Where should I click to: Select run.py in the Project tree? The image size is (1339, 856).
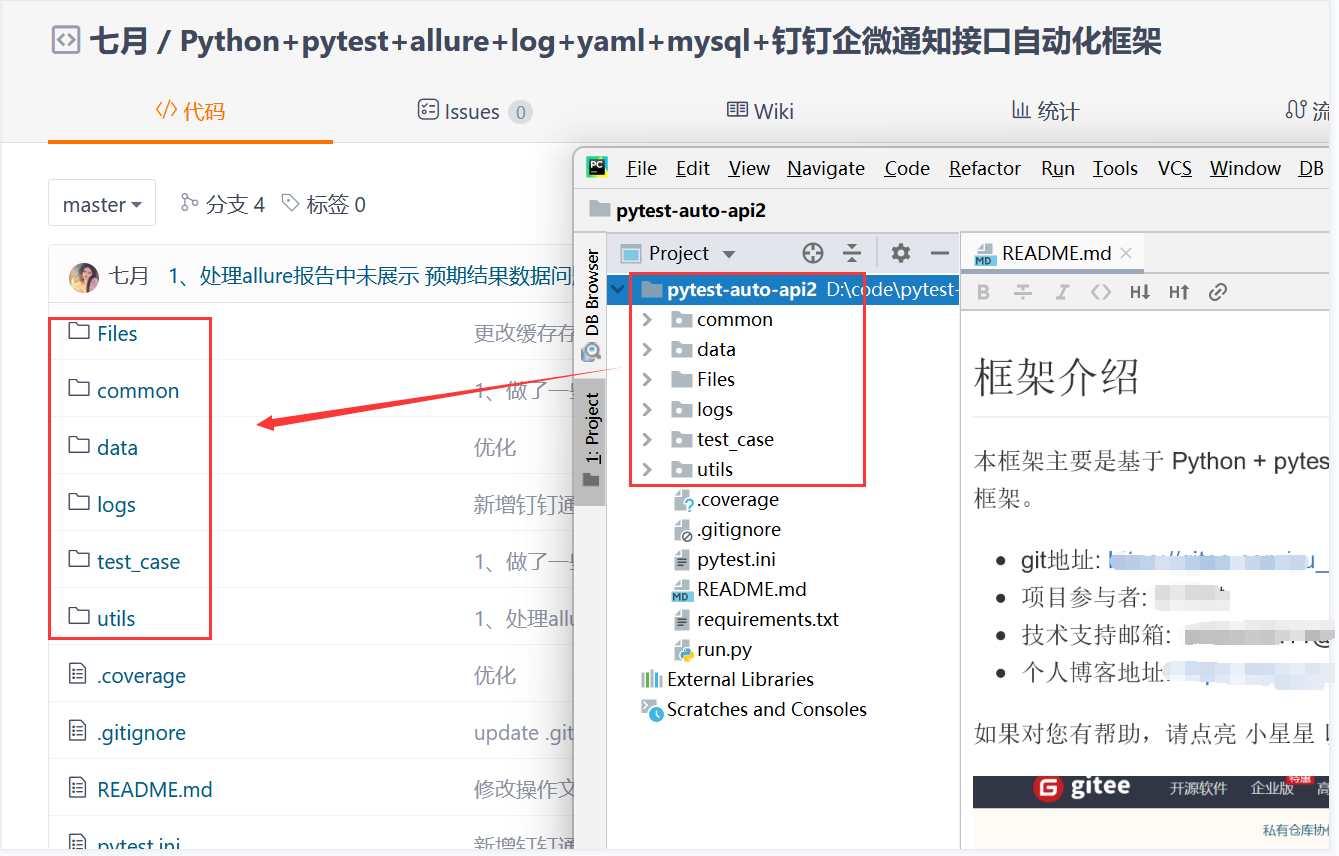click(x=724, y=649)
